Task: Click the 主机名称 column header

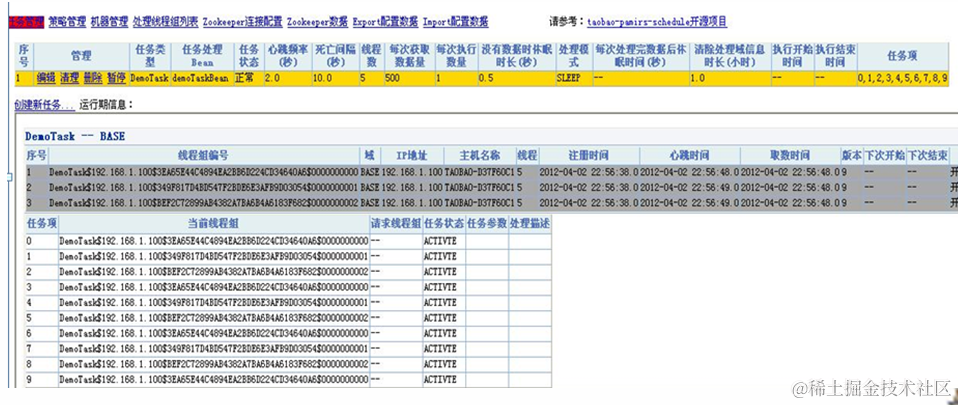Action: [x=480, y=155]
